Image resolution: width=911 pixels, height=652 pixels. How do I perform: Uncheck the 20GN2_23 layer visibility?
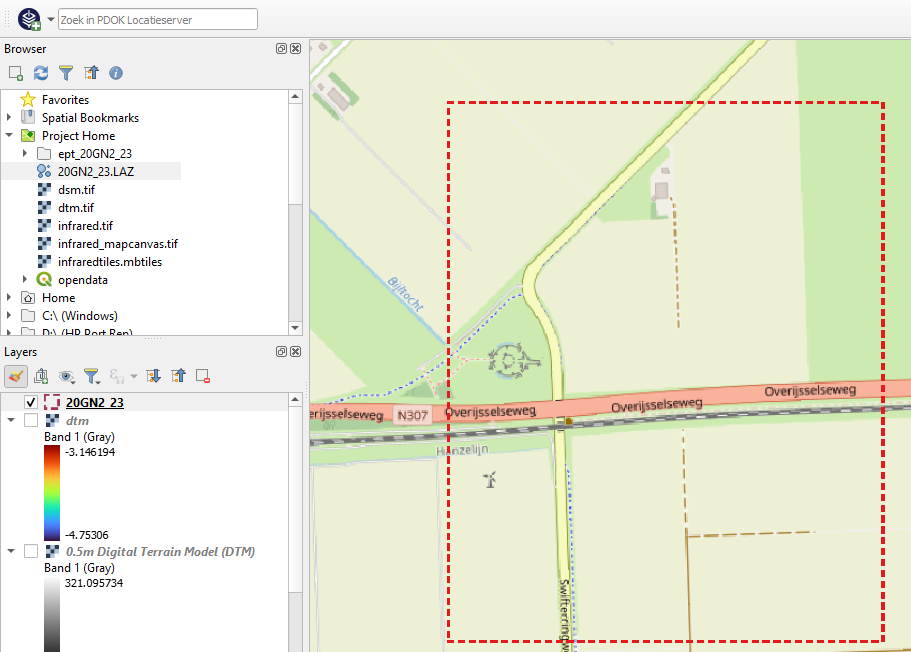coord(31,402)
